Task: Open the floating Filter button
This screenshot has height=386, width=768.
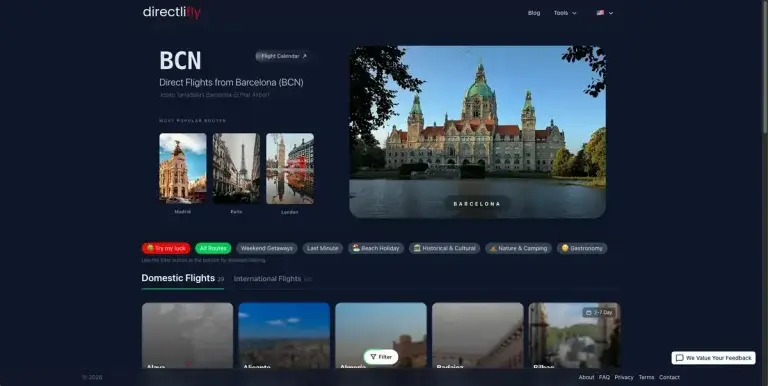Action: click(381, 357)
